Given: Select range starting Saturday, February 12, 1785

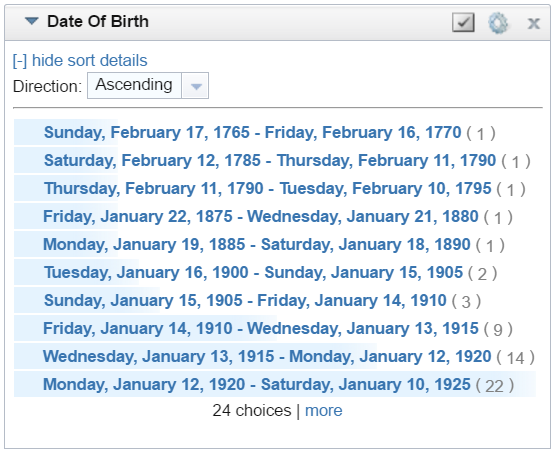Looking at the screenshot, I should 270,160.
